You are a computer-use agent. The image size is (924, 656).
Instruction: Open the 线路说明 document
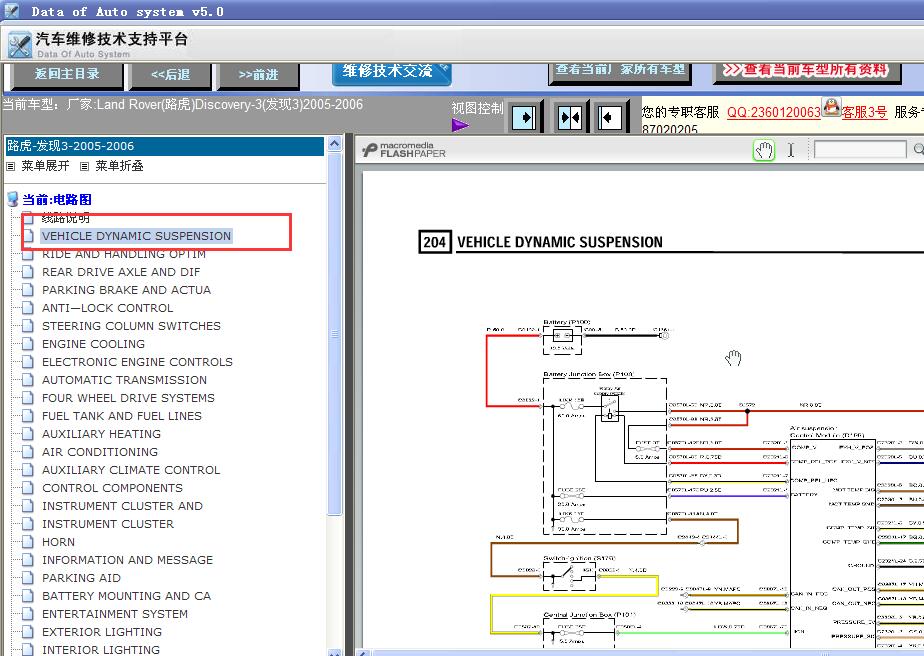(x=65, y=218)
